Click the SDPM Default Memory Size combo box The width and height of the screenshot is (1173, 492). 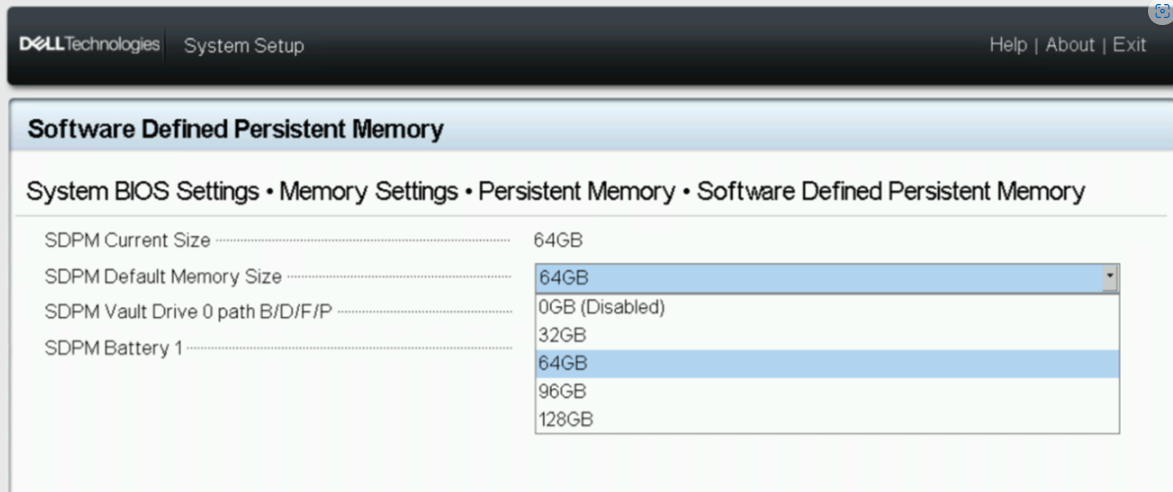coord(818,278)
